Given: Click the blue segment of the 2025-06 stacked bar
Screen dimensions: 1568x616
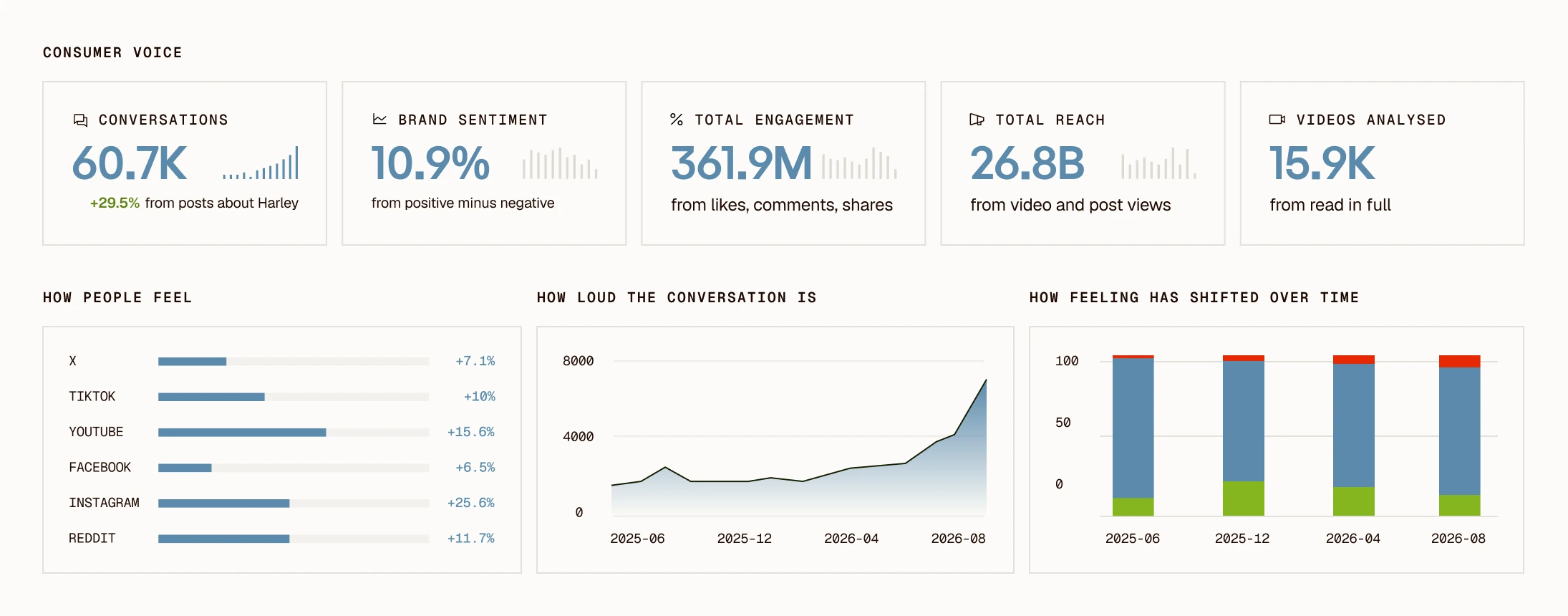Looking at the screenshot, I should pyautogui.click(x=1133, y=428).
